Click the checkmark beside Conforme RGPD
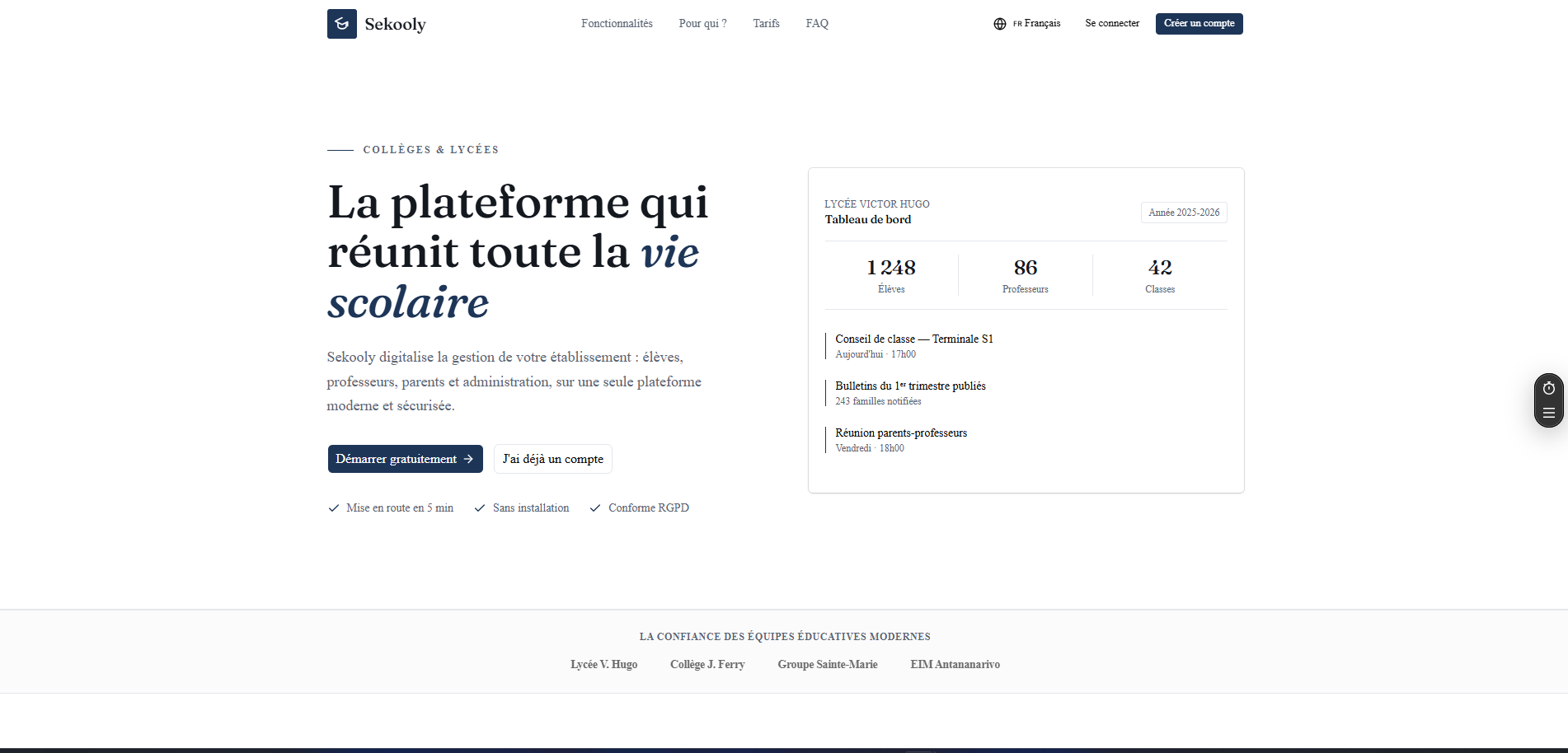Screen dimensions: 1568x753 pos(595,508)
